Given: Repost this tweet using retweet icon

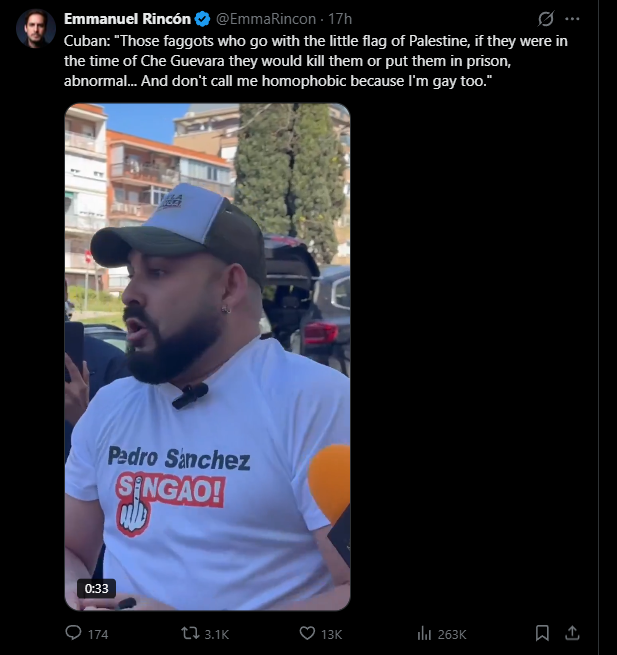Looking at the screenshot, I should [x=190, y=633].
